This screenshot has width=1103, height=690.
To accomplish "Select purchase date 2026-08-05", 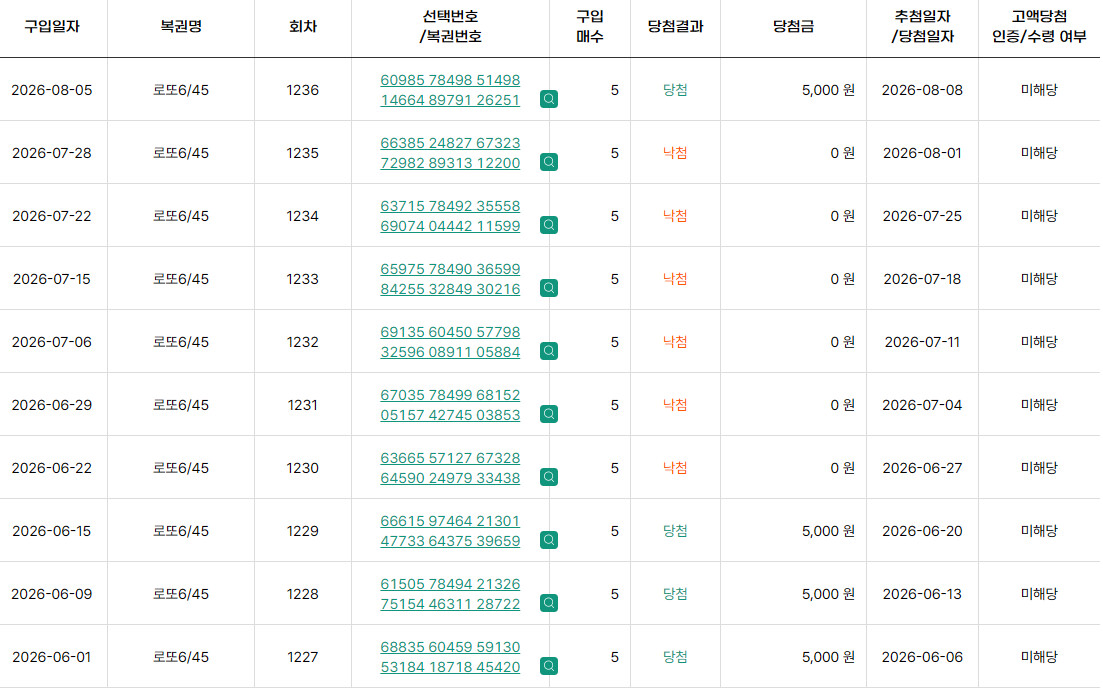I will click(52, 90).
